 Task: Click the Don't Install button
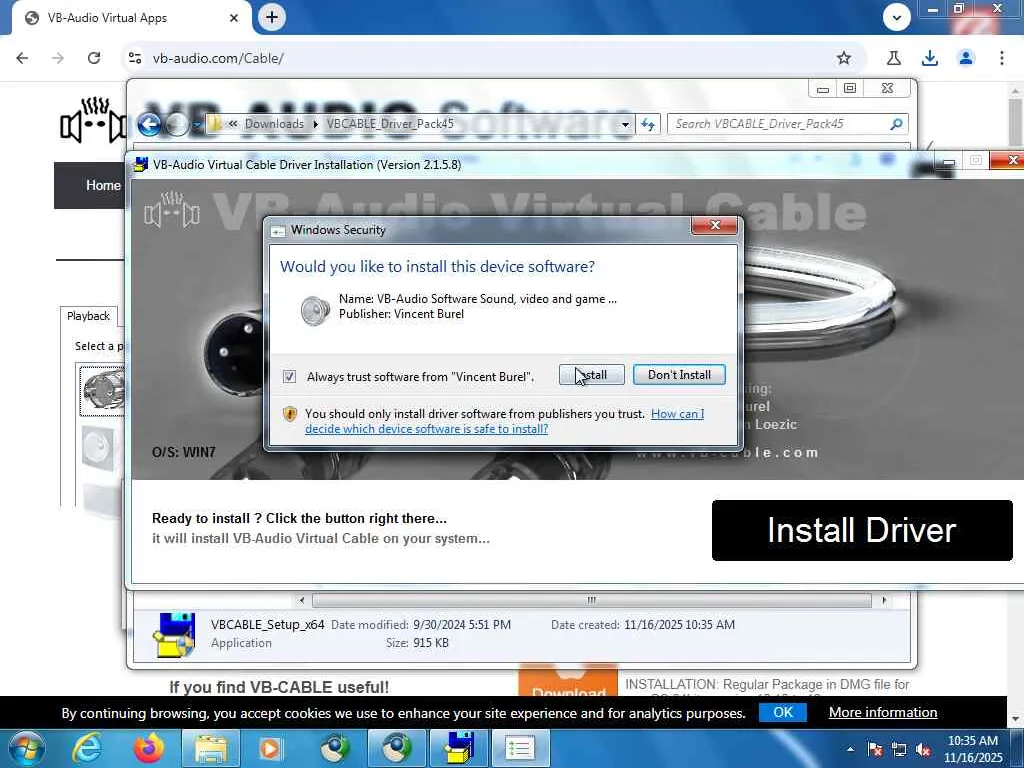pos(679,375)
